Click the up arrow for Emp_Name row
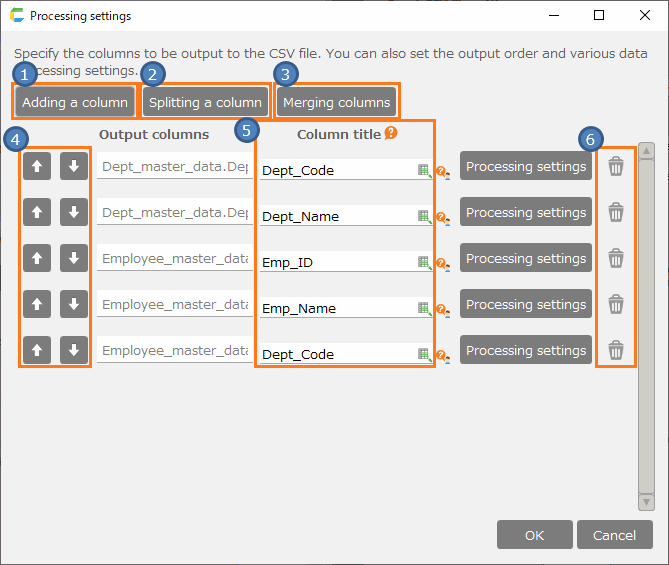The width and height of the screenshot is (669, 565). coord(36,305)
